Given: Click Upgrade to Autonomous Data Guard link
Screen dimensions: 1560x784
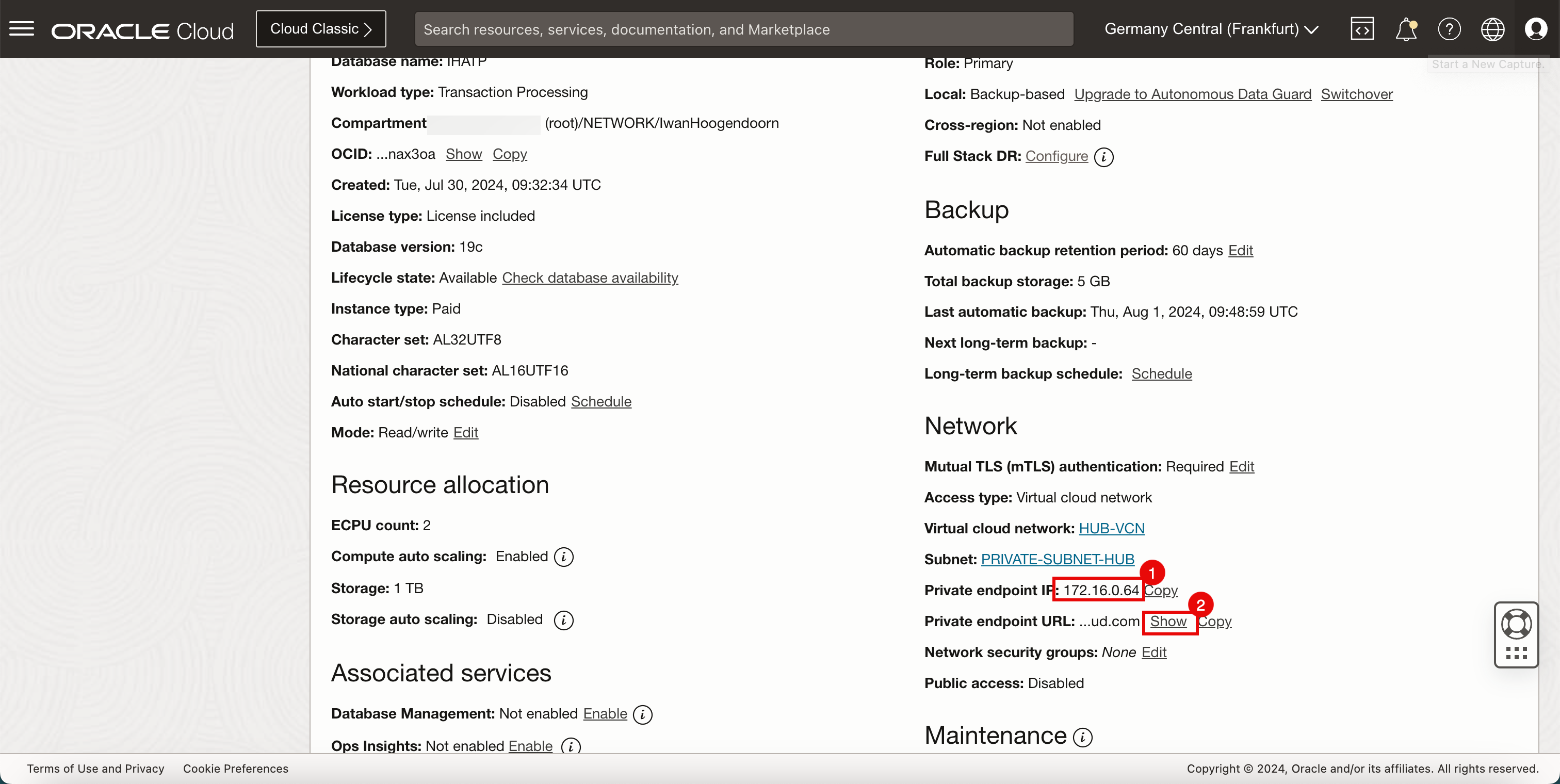Looking at the screenshot, I should [1192, 94].
